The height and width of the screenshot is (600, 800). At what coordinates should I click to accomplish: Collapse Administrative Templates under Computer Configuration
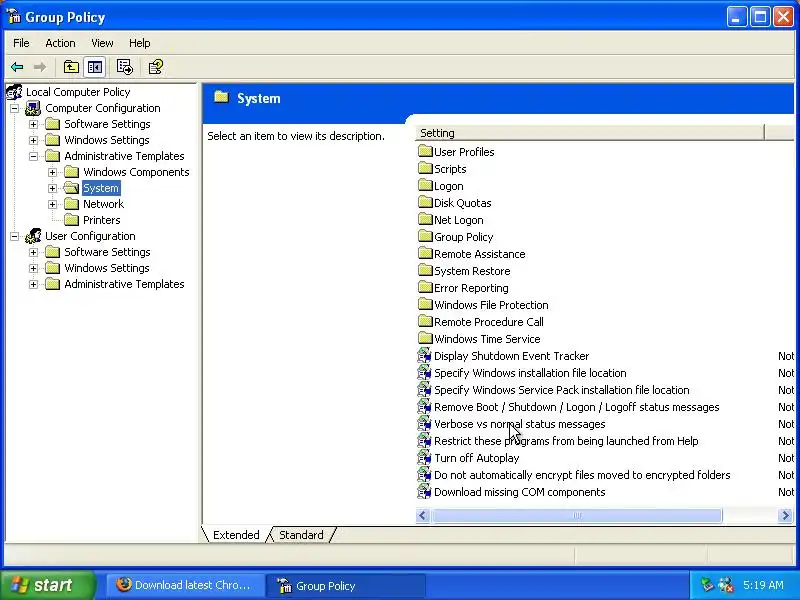pyautogui.click(x=33, y=156)
